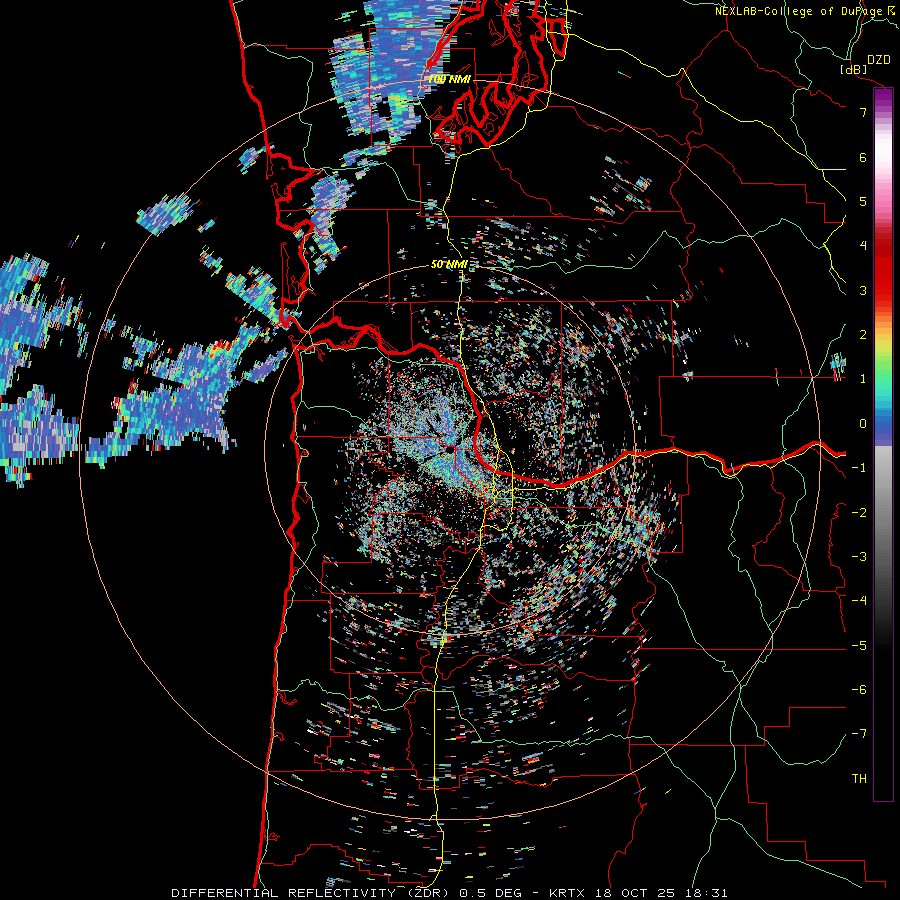Click the '[dB]' units label
900x900 pixels.
pyautogui.click(x=853, y=69)
